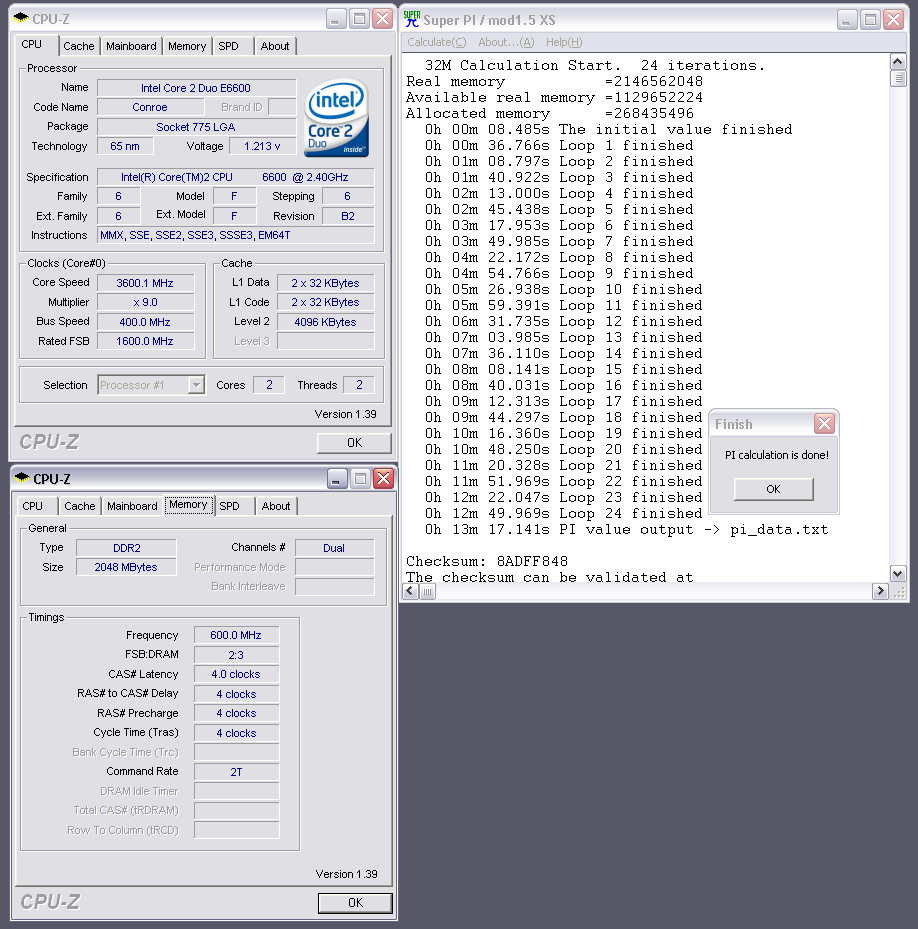Close the bottom CPU-Z Memory window
918x929 pixels.
[x=384, y=479]
